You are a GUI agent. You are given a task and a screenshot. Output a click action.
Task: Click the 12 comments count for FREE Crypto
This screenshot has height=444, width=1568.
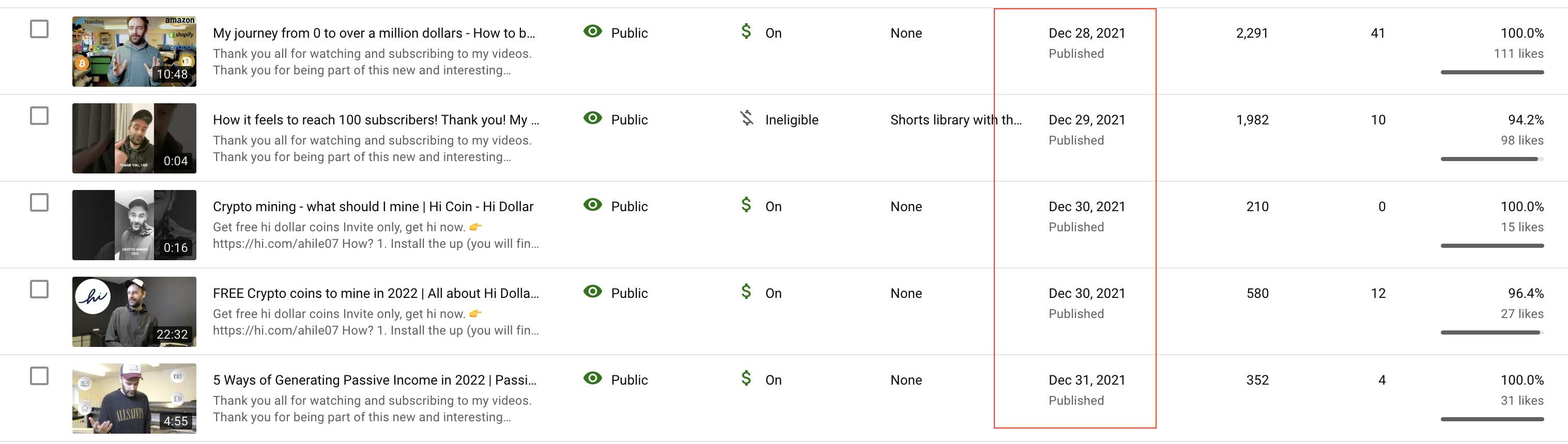pos(1378,293)
